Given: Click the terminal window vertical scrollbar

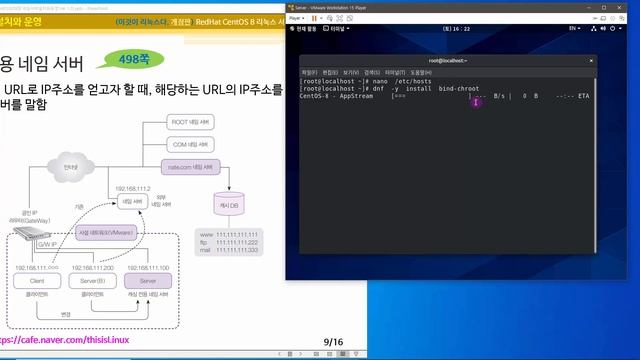Looking at the screenshot, I should point(596,165).
